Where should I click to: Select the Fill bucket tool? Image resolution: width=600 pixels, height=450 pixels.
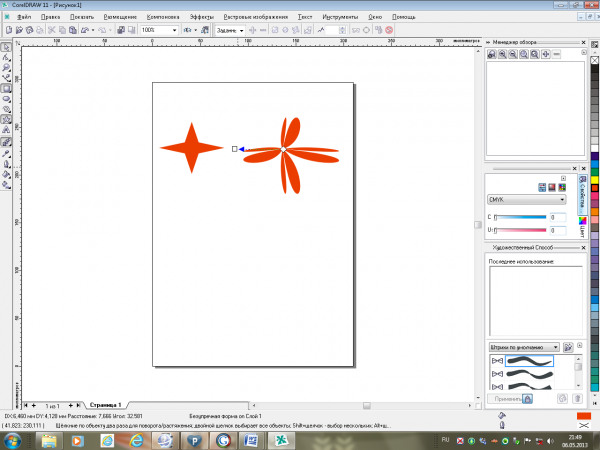tap(6, 174)
